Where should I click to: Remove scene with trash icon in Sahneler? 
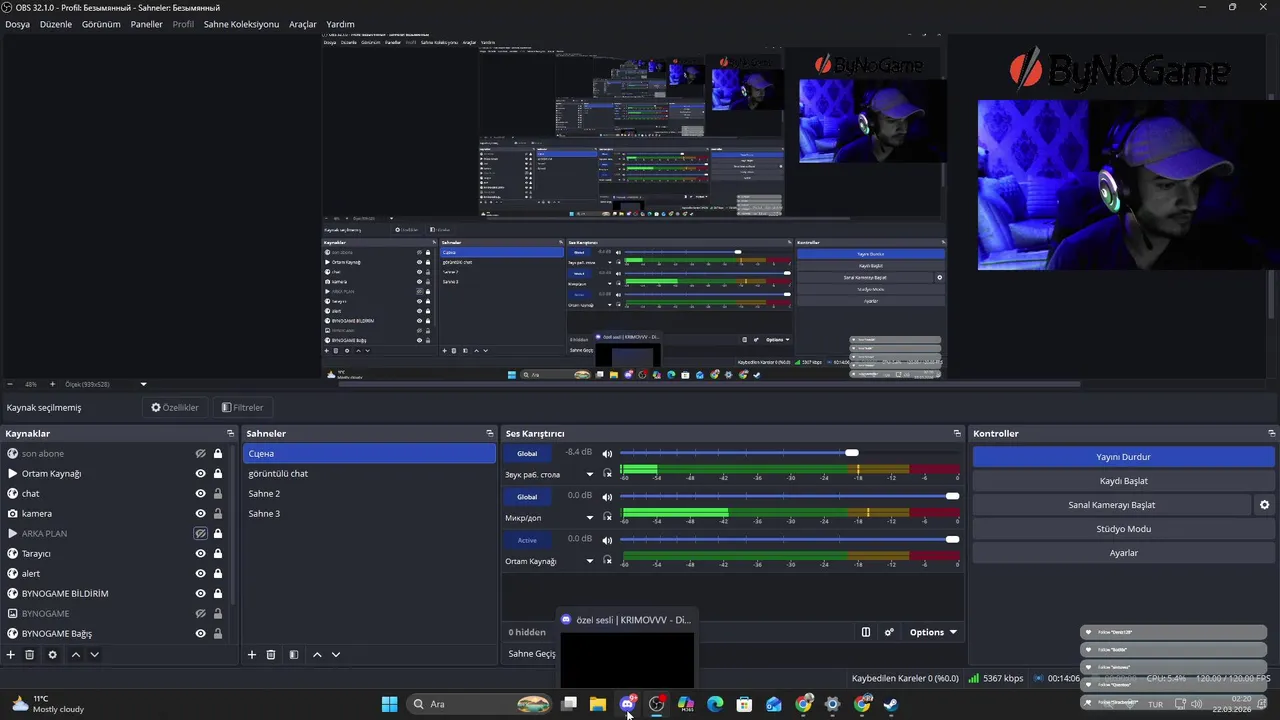coord(271,655)
